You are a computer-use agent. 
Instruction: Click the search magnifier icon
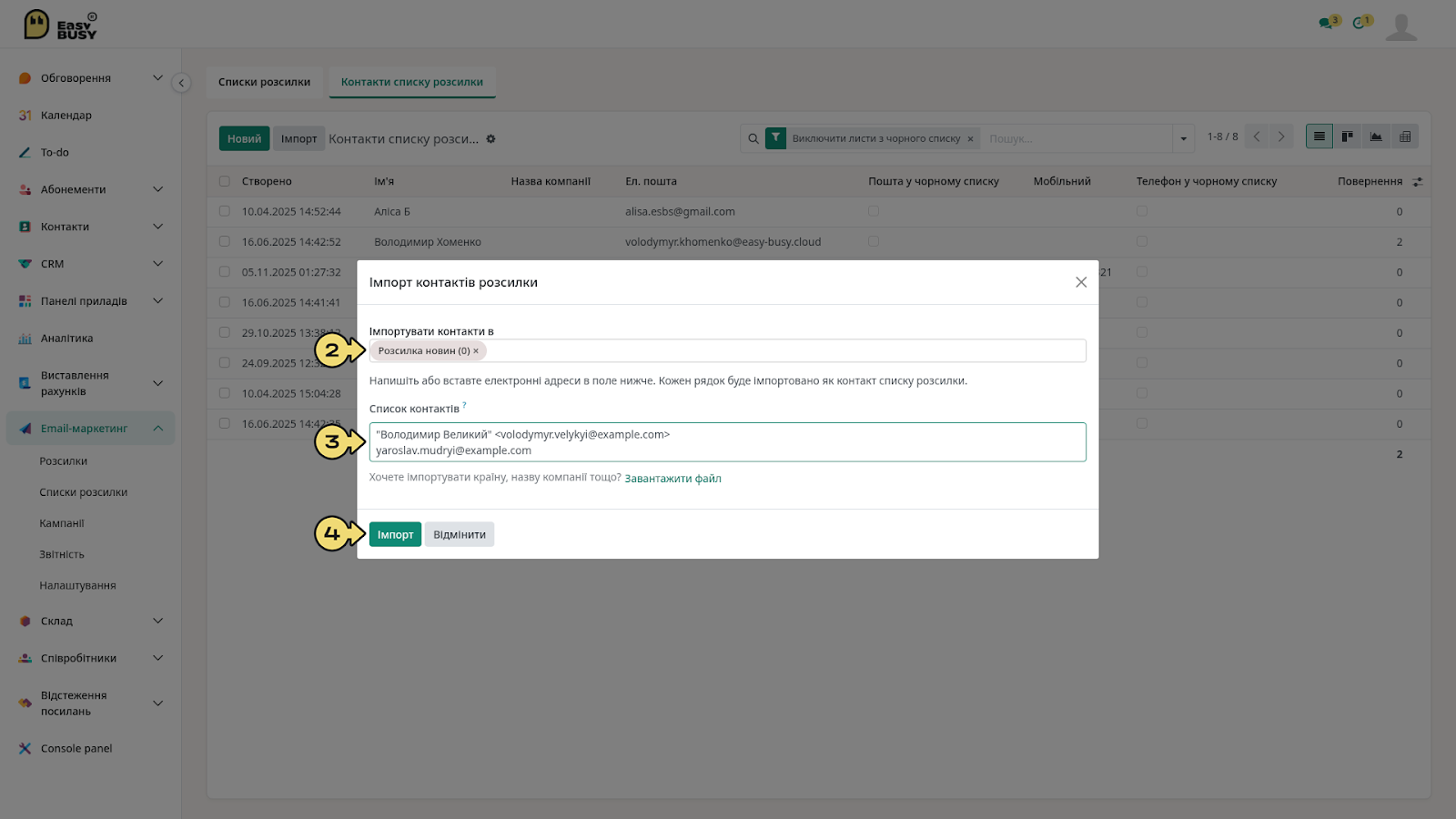point(753,139)
